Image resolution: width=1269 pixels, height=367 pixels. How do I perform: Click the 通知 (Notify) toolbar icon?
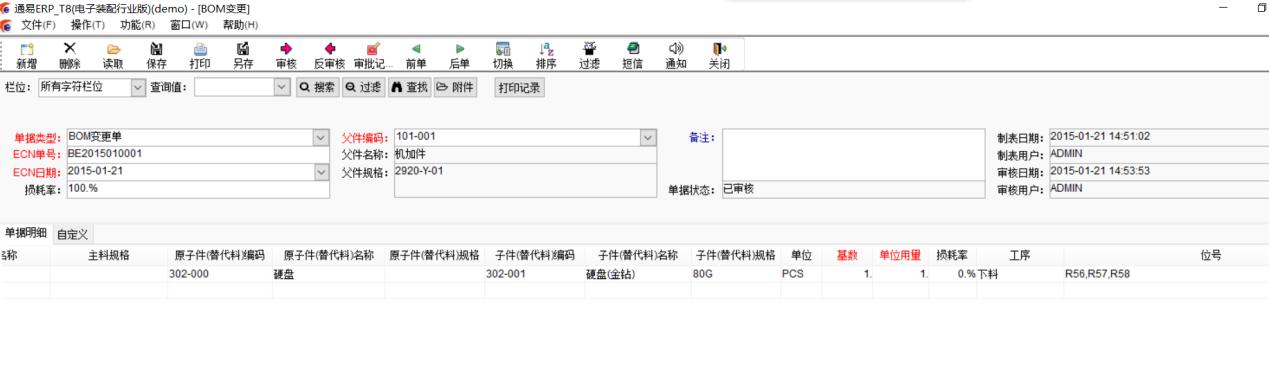676,55
